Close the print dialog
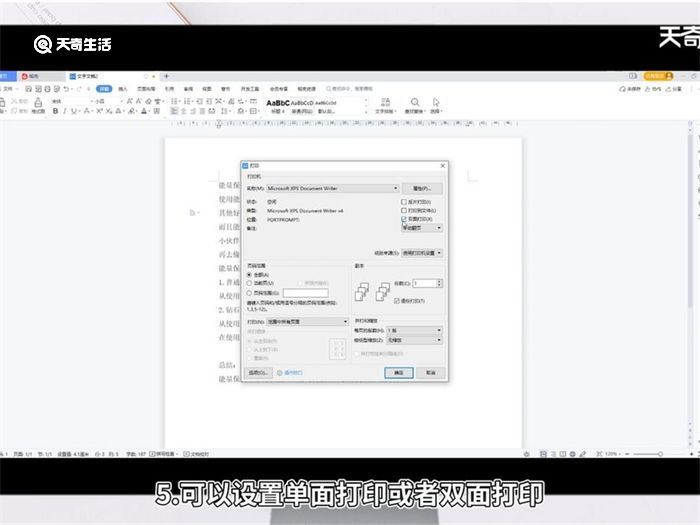 point(442,166)
